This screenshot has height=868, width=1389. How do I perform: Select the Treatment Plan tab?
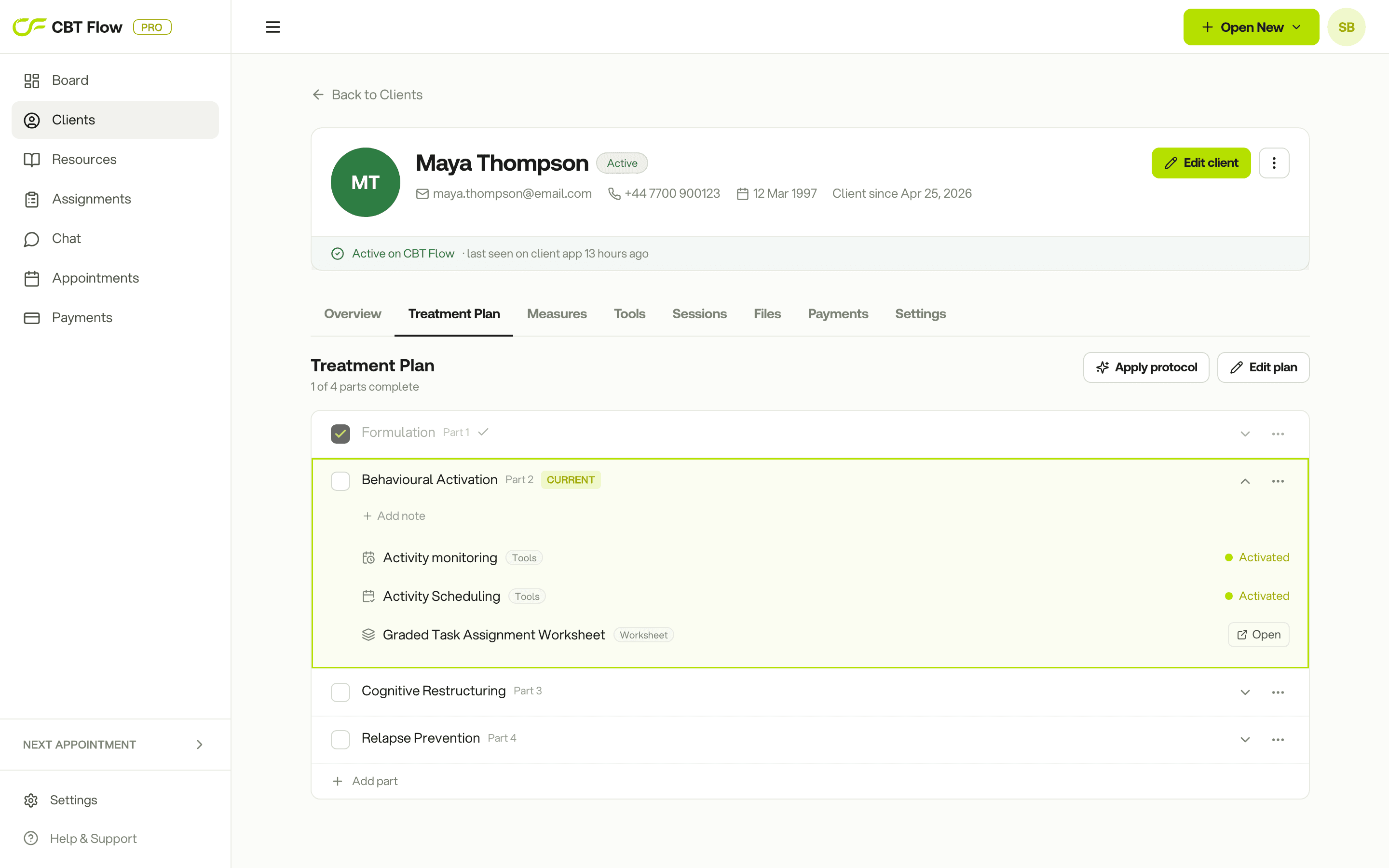tap(453, 314)
